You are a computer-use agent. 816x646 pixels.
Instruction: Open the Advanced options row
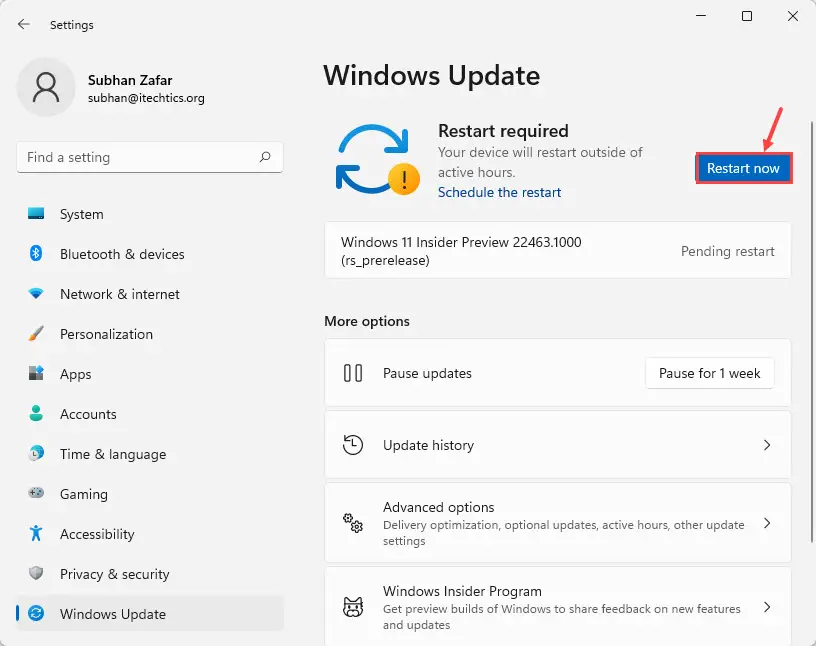click(558, 523)
